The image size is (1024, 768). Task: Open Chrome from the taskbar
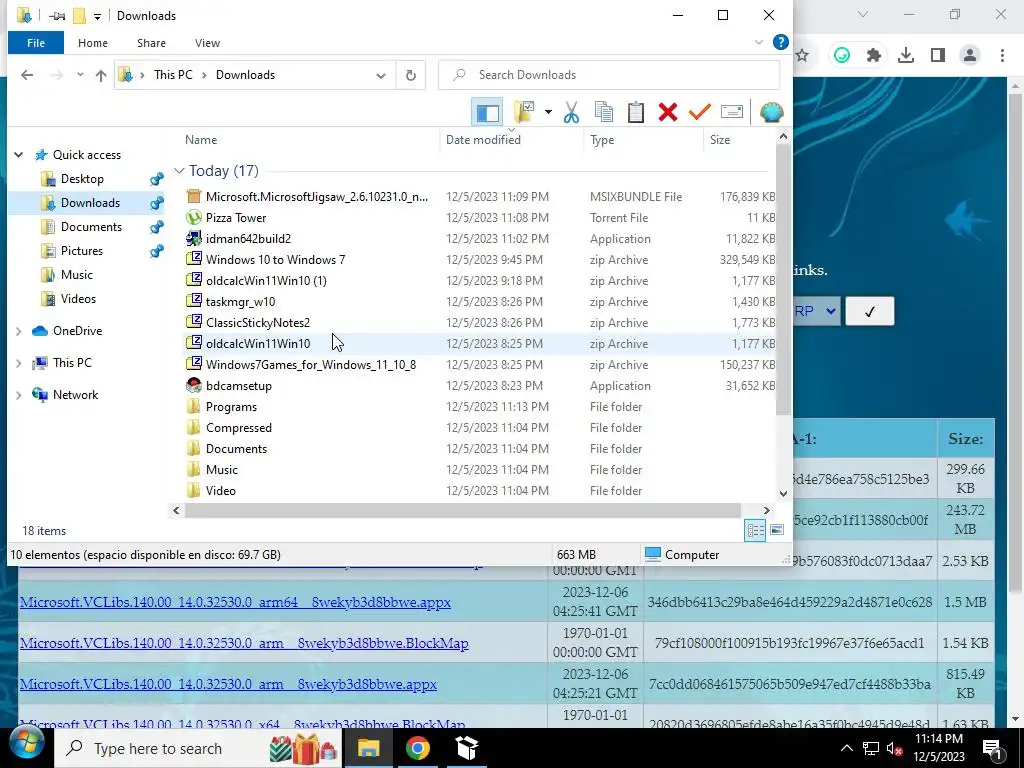(x=417, y=748)
